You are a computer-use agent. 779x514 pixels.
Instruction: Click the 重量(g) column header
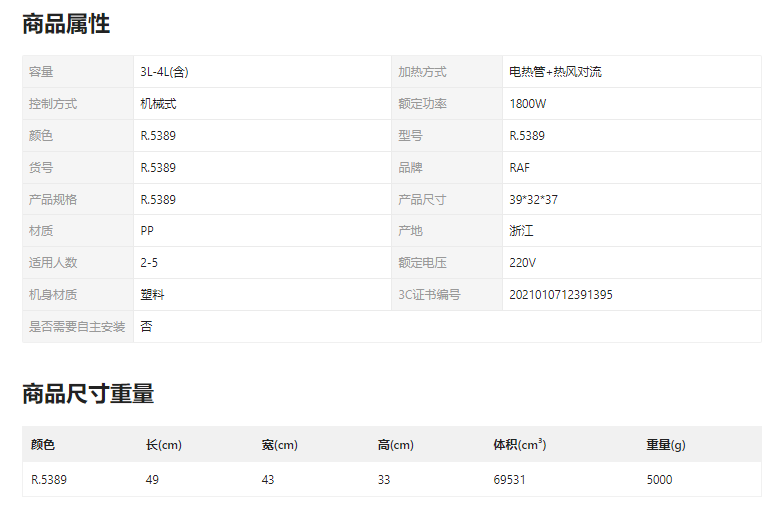click(x=666, y=444)
